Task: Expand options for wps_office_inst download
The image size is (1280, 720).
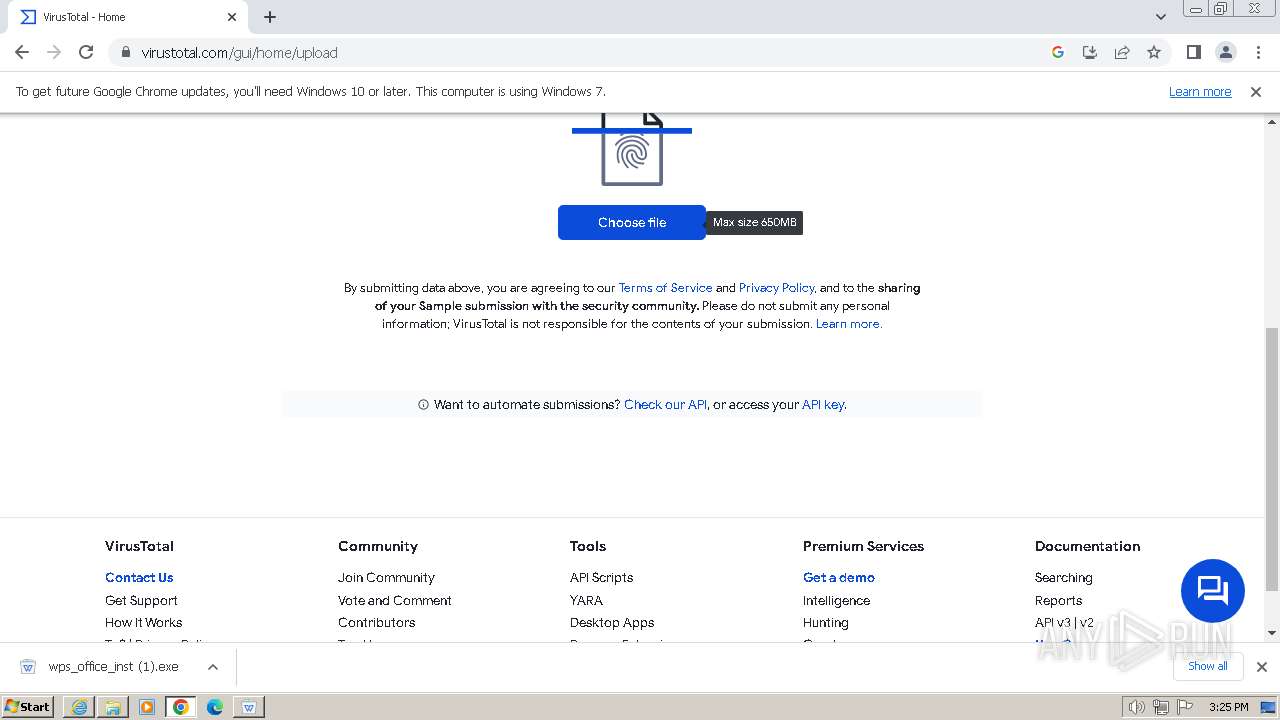Action: (x=212, y=667)
